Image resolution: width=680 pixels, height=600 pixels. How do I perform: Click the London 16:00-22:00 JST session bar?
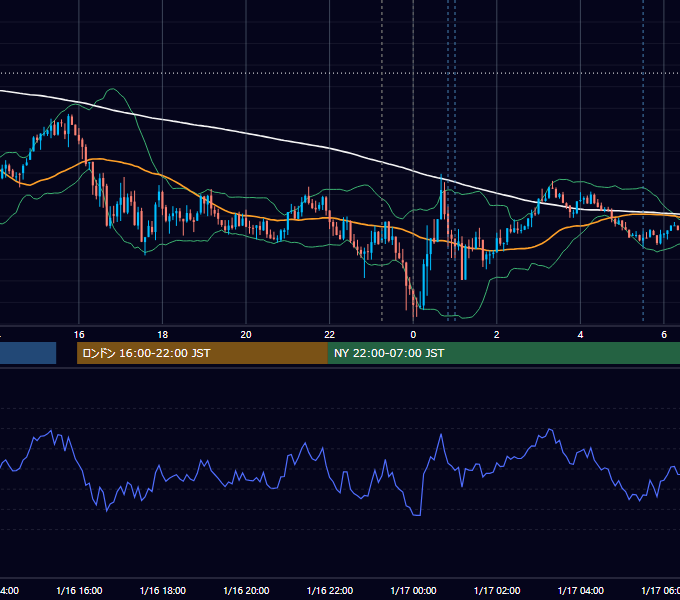point(202,353)
